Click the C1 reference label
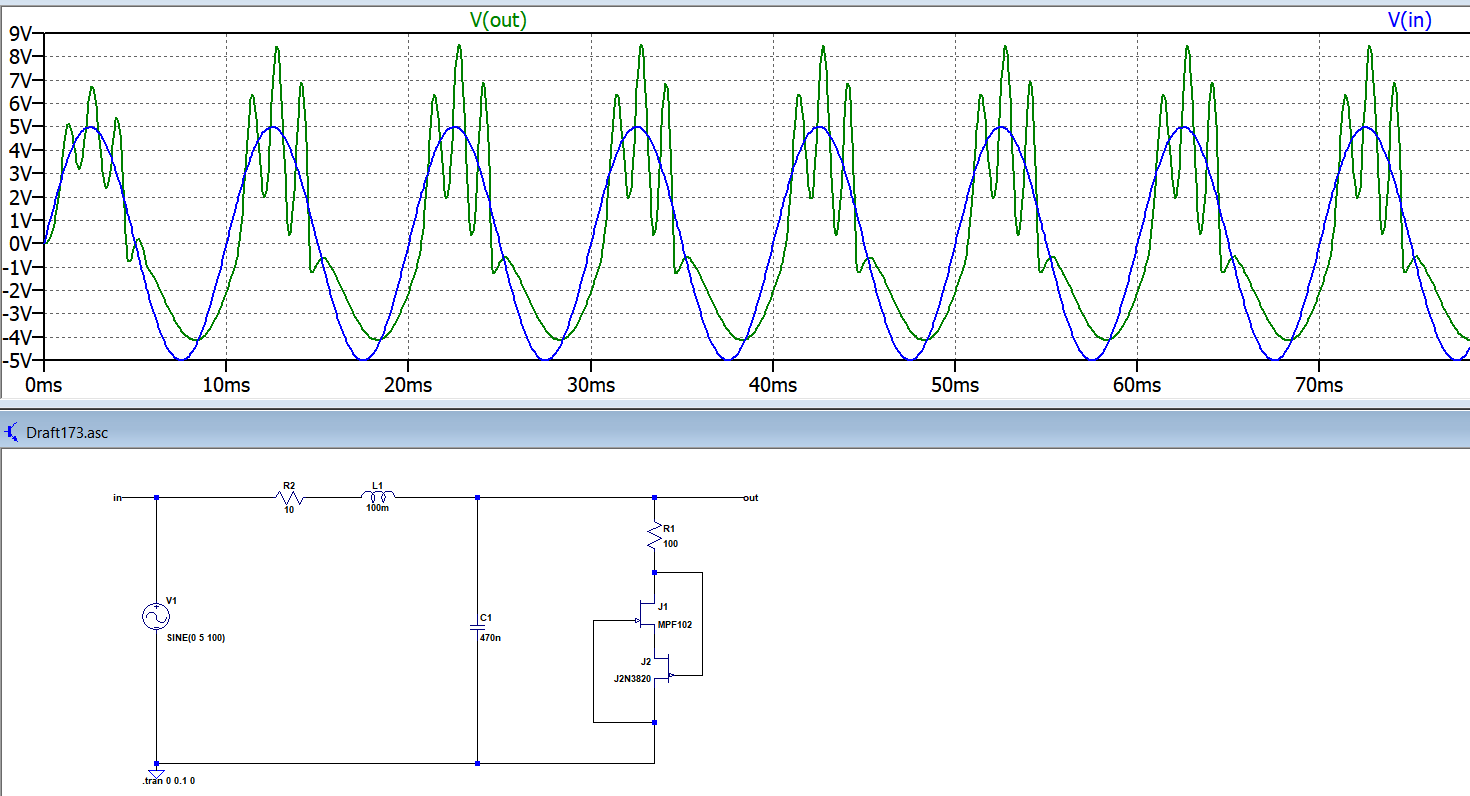 485,617
